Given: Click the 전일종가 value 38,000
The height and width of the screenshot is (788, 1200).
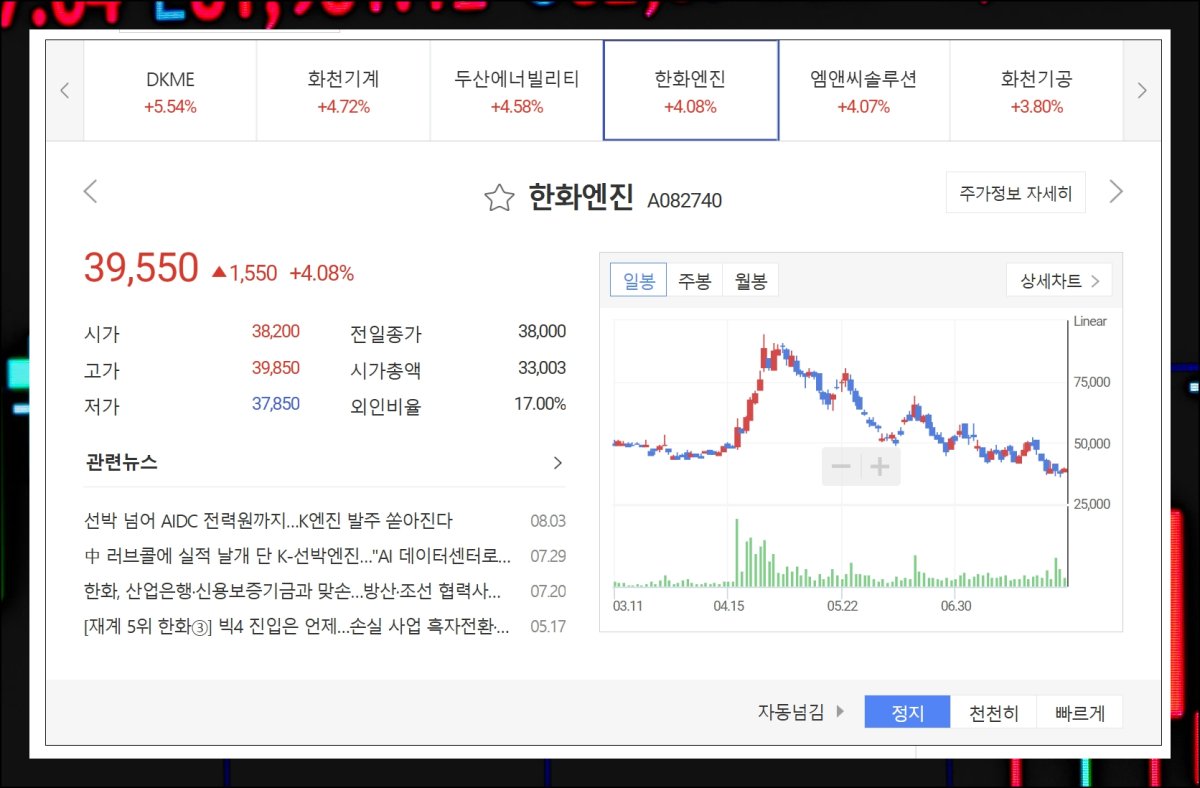Looking at the screenshot, I should tap(542, 332).
